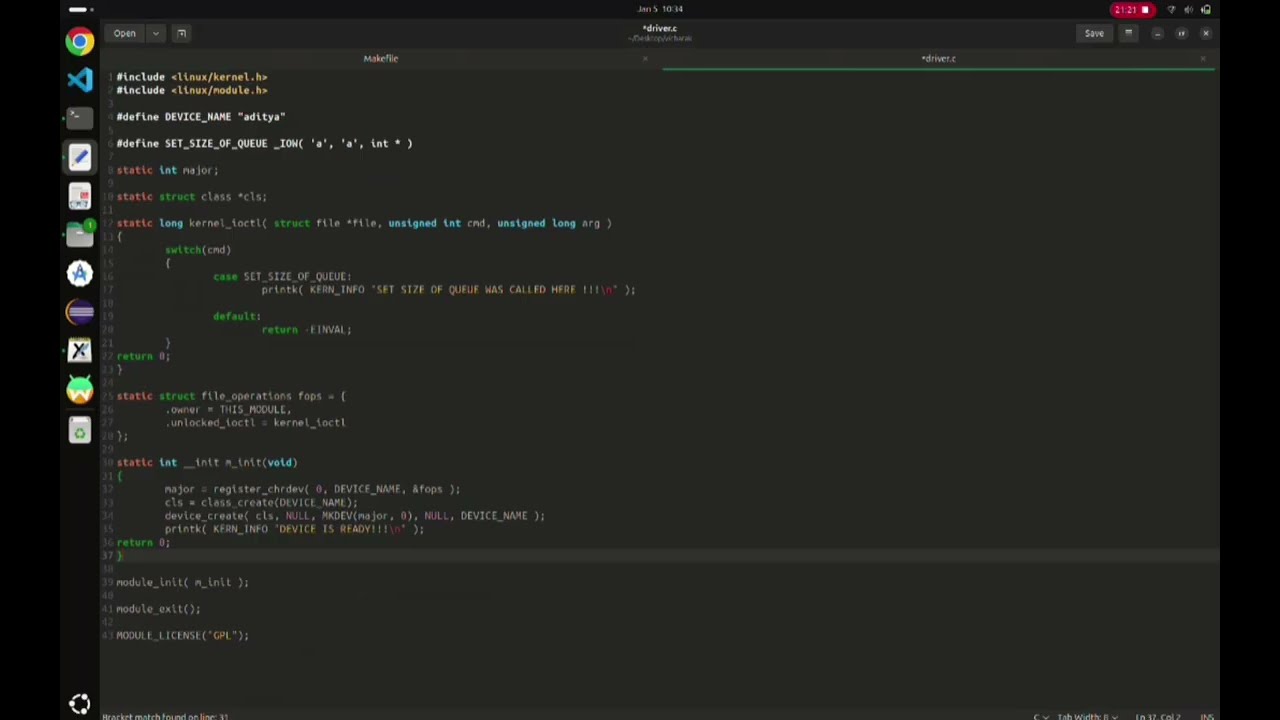Viewport: 1280px width, 720px height.
Task: Click the 'return -EINVAL;' line
Action: [x=306, y=329]
